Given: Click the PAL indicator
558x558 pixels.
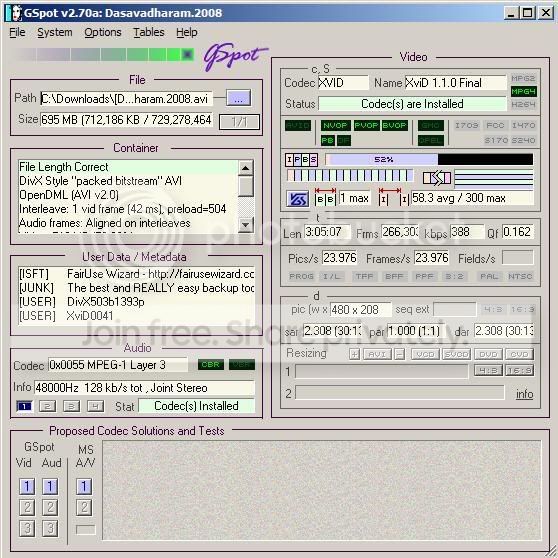Looking at the screenshot, I should [489, 277].
